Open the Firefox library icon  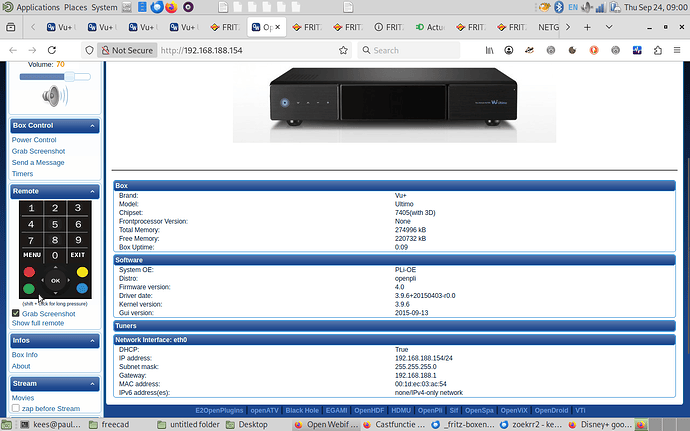click(489, 50)
